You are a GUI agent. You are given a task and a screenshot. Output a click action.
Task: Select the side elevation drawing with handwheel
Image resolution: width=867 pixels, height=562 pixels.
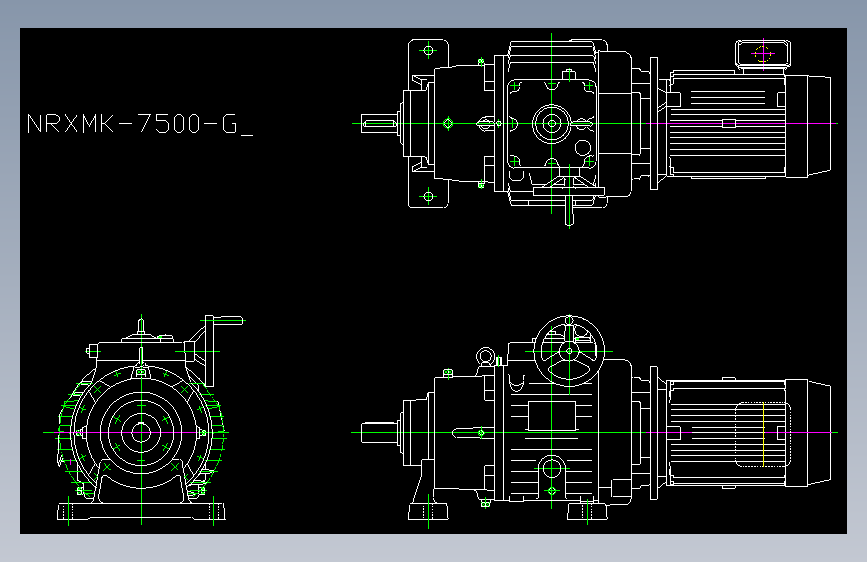pos(595,421)
